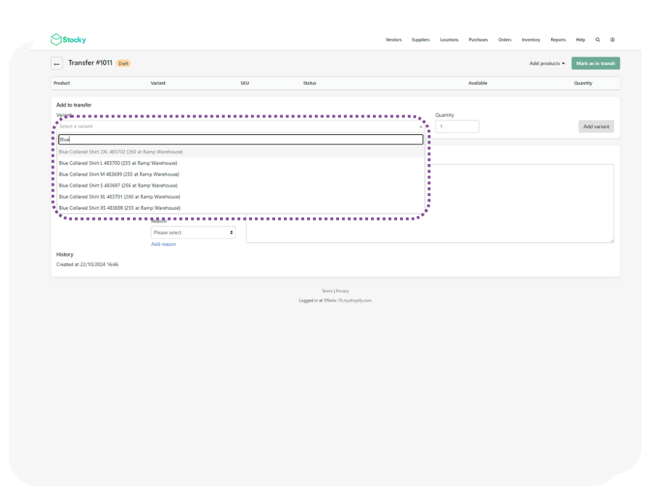Pick Blue Collared Shirt XS 483698 option
This screenshot has width=670, height=502.
(x=119, y=208)
